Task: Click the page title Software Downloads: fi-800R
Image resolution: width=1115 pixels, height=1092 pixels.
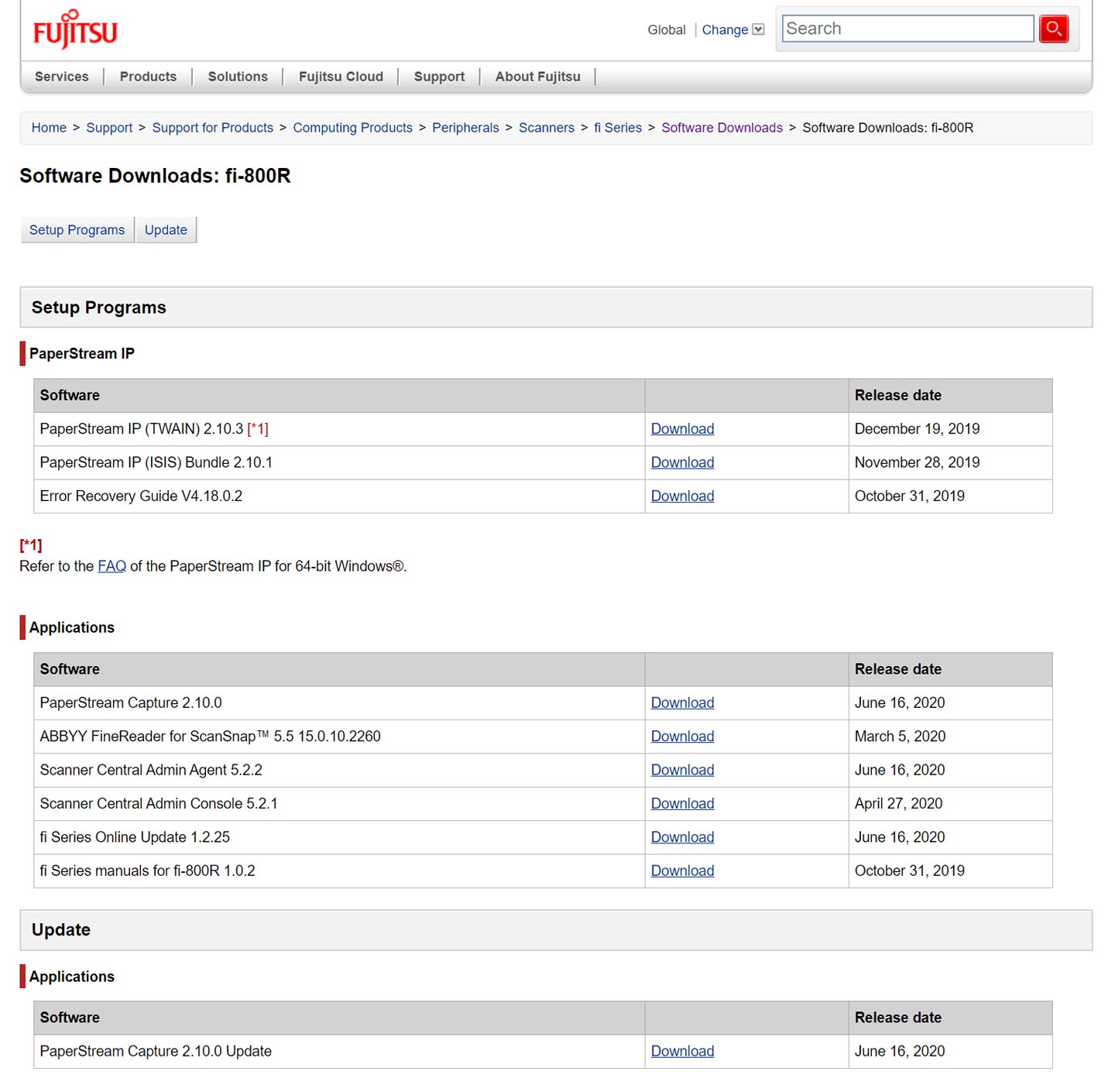Action: point(155,176)
